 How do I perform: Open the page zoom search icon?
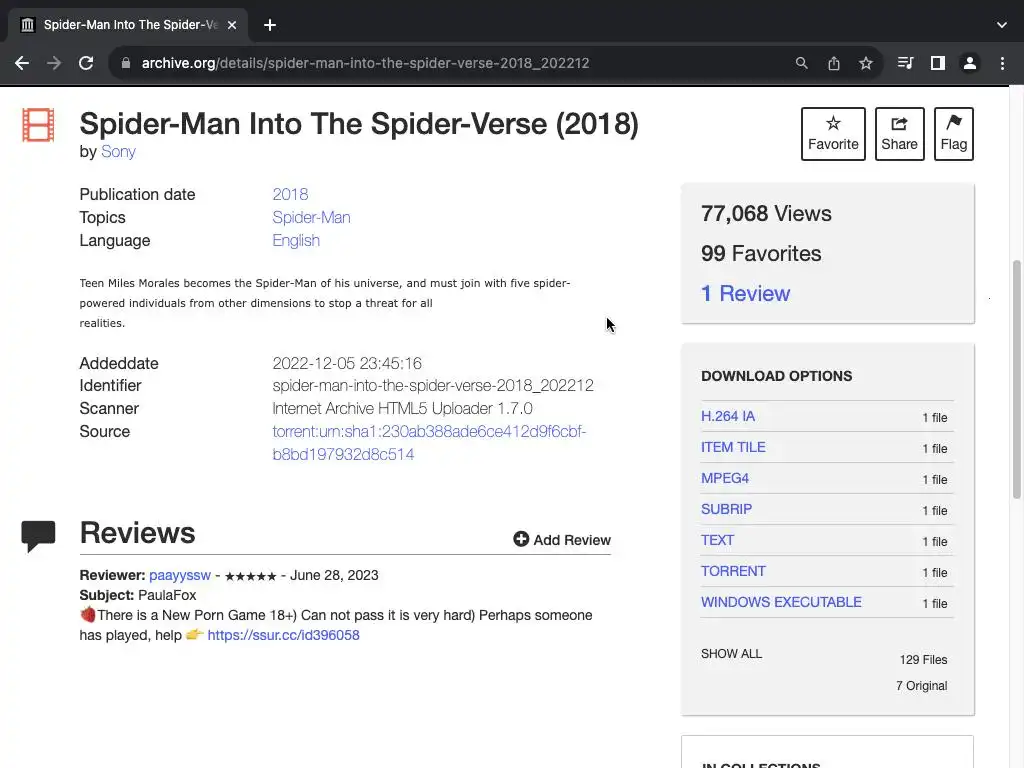tap(801, 63)
